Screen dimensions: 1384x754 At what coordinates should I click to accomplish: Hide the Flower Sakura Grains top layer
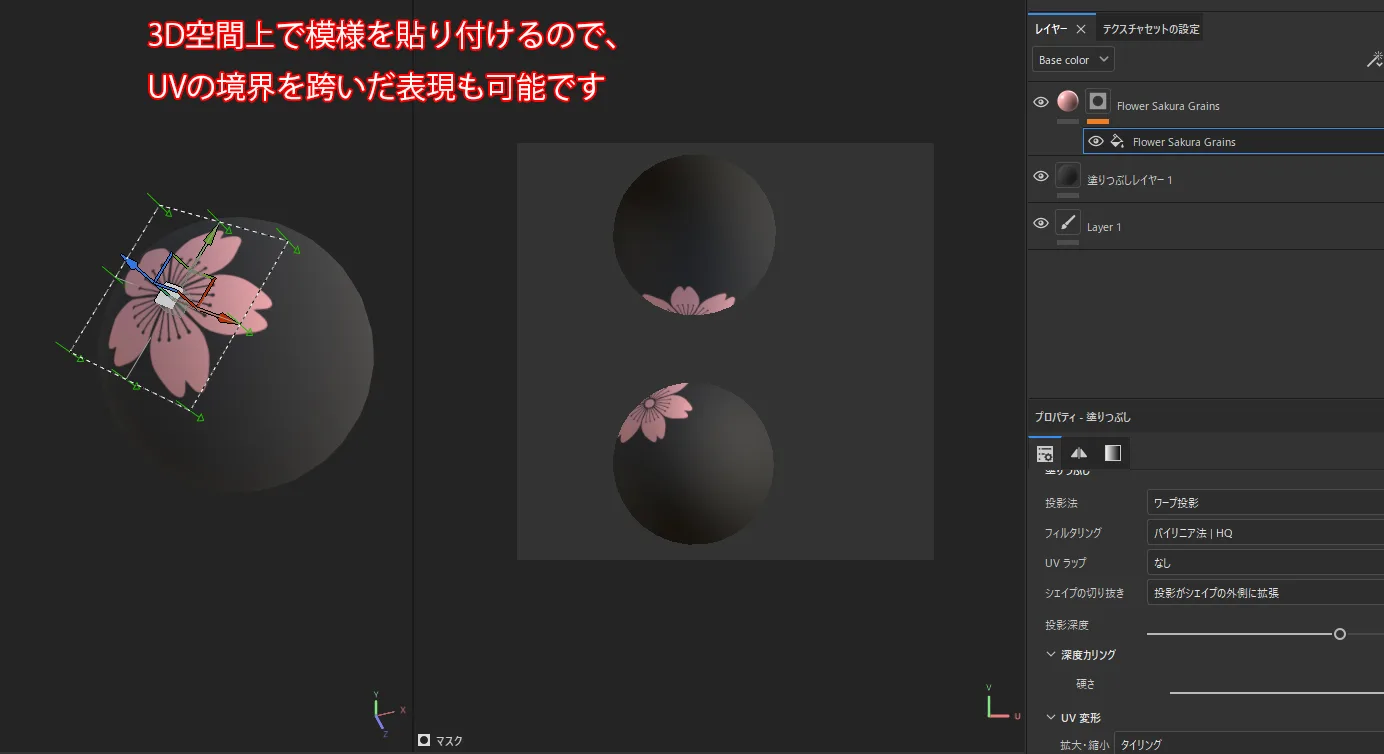[x=1041, y=102]
